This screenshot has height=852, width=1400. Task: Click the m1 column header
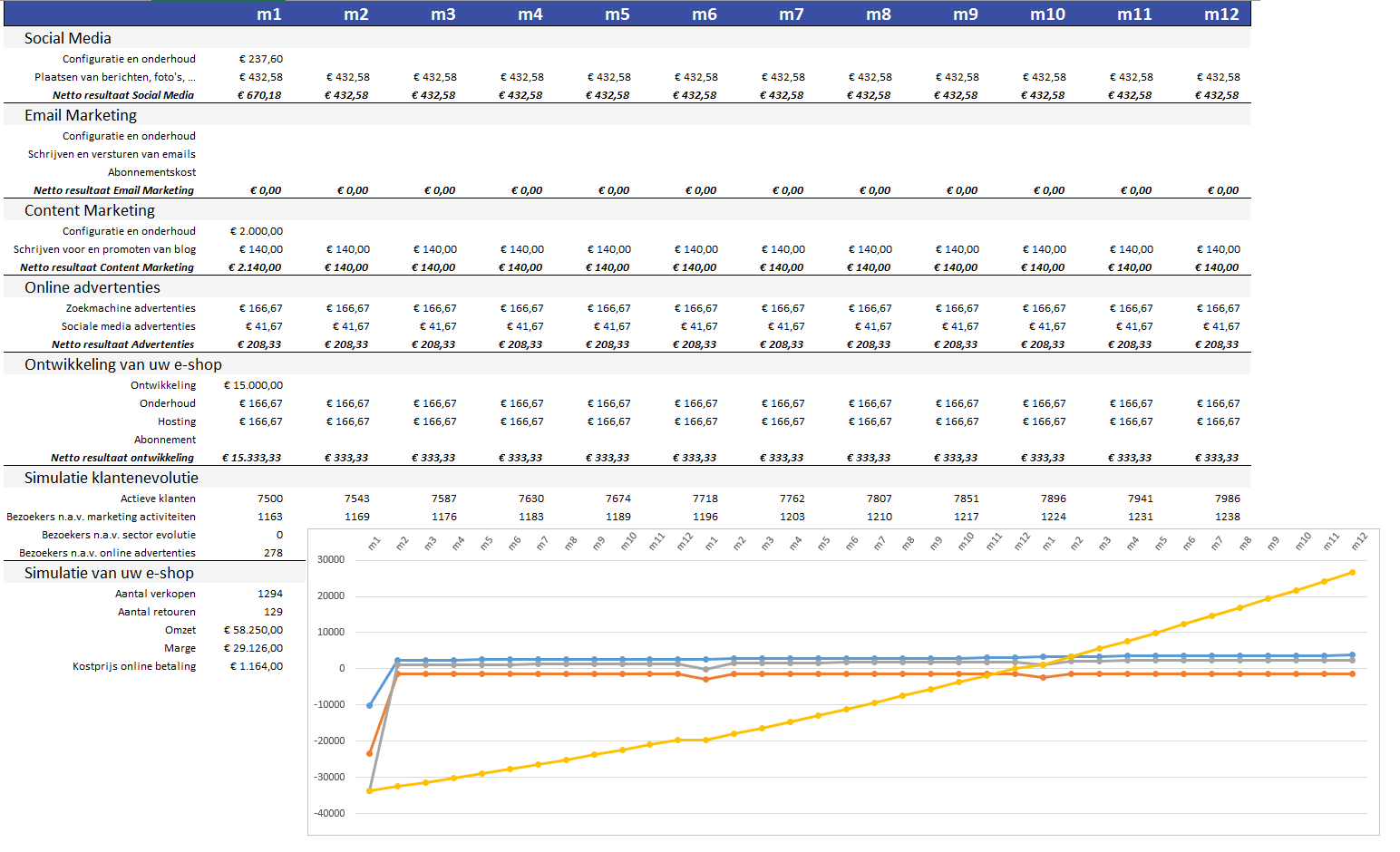pos(268,14)
